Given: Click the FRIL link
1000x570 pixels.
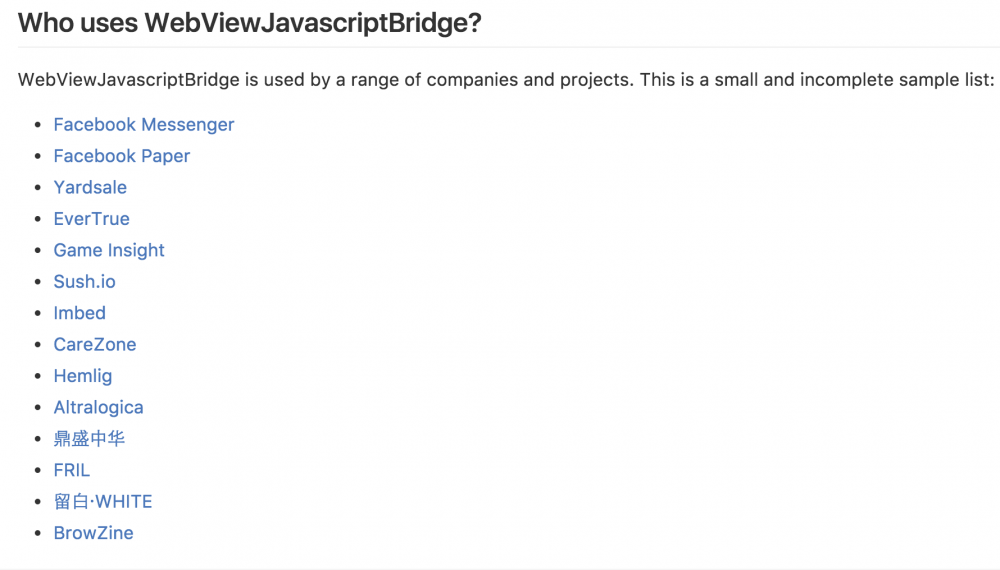Looking at the screenshot, I should click(x=71, y=470).
